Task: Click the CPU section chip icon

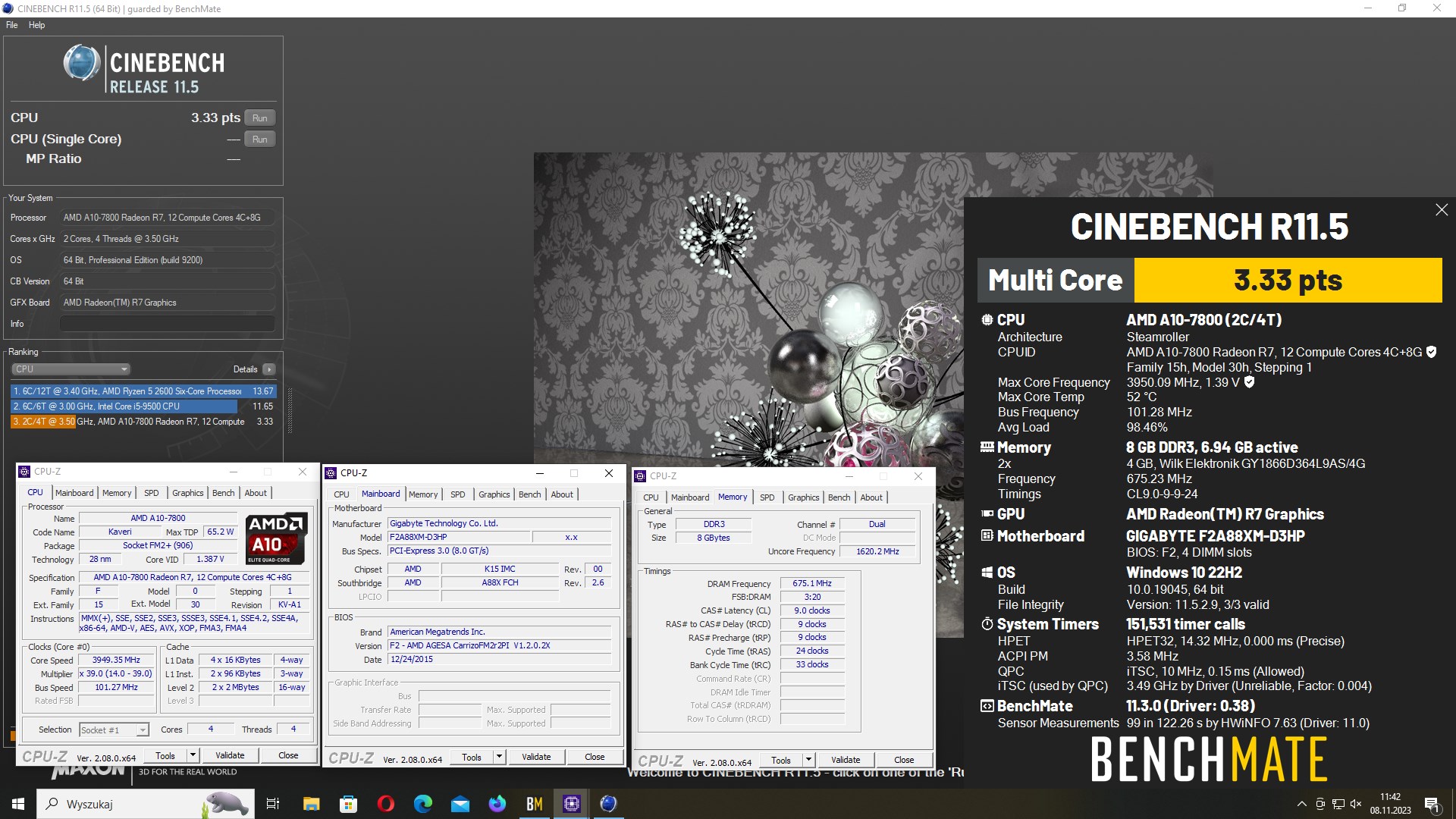Action: [x=987, y=320]
